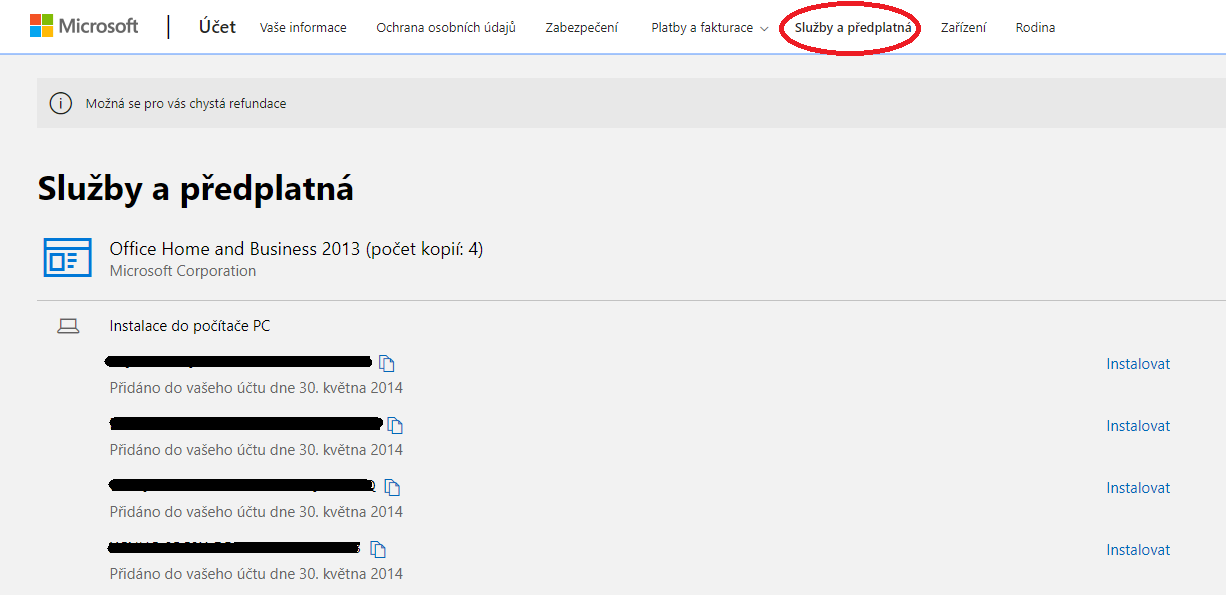Go to Vaše informace tab

(x=303, y=28)
